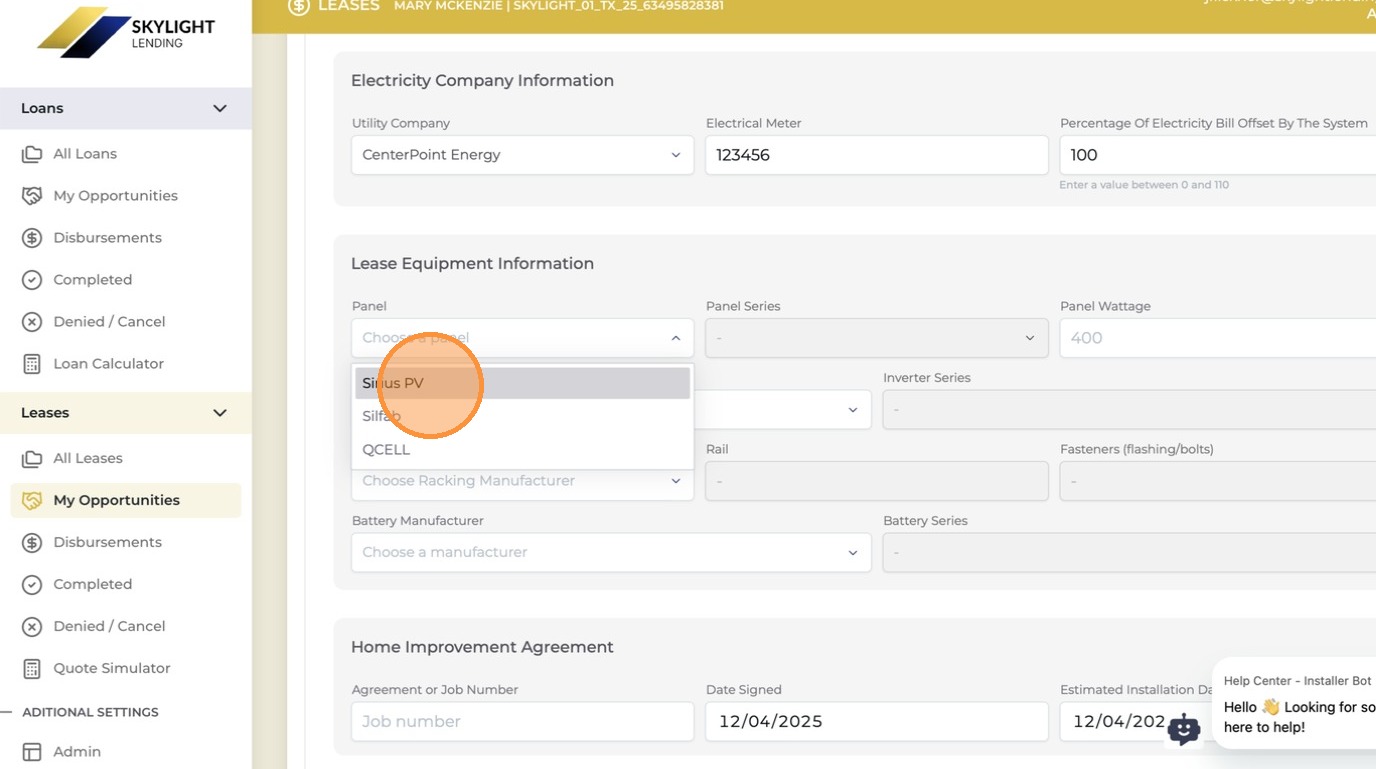Screen dimensions: 1376x769
Task: Click 'ADITIONAL SETTINGS' sidebar label
Action: pyautogui.click(x=90, y=712)
